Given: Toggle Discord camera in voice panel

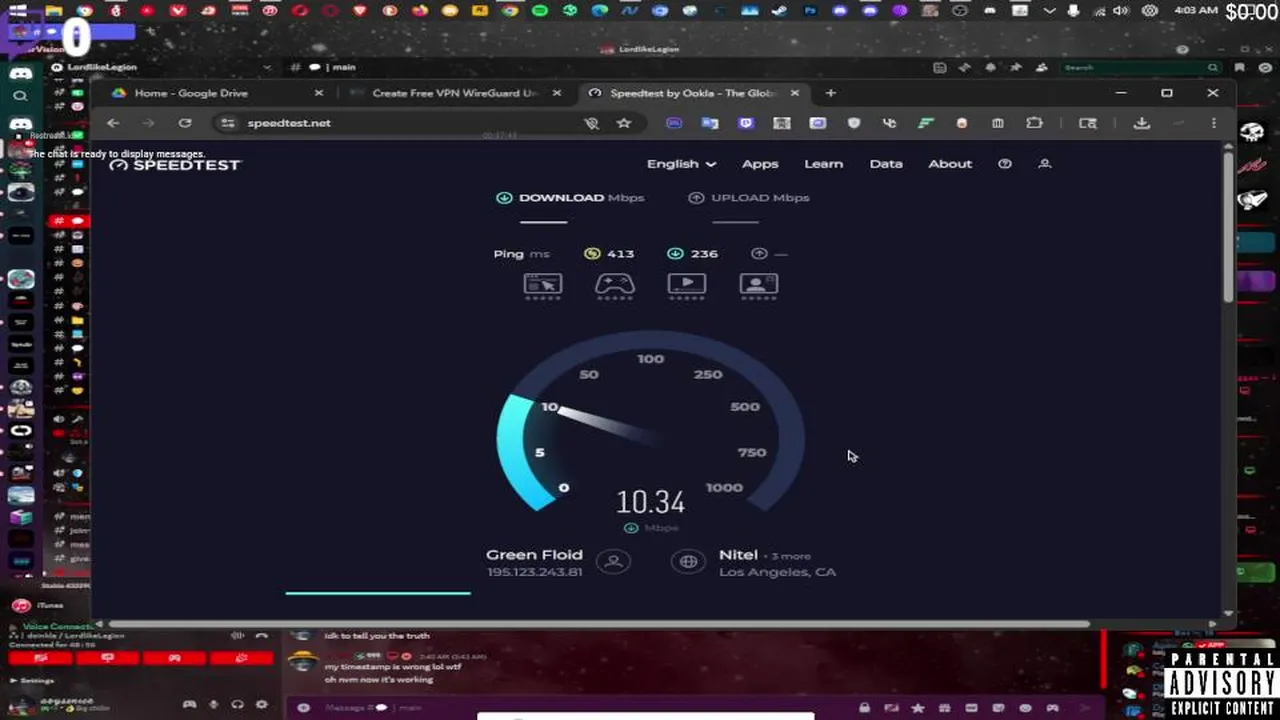Looking at the screenshot, I should tap(42, 658).
